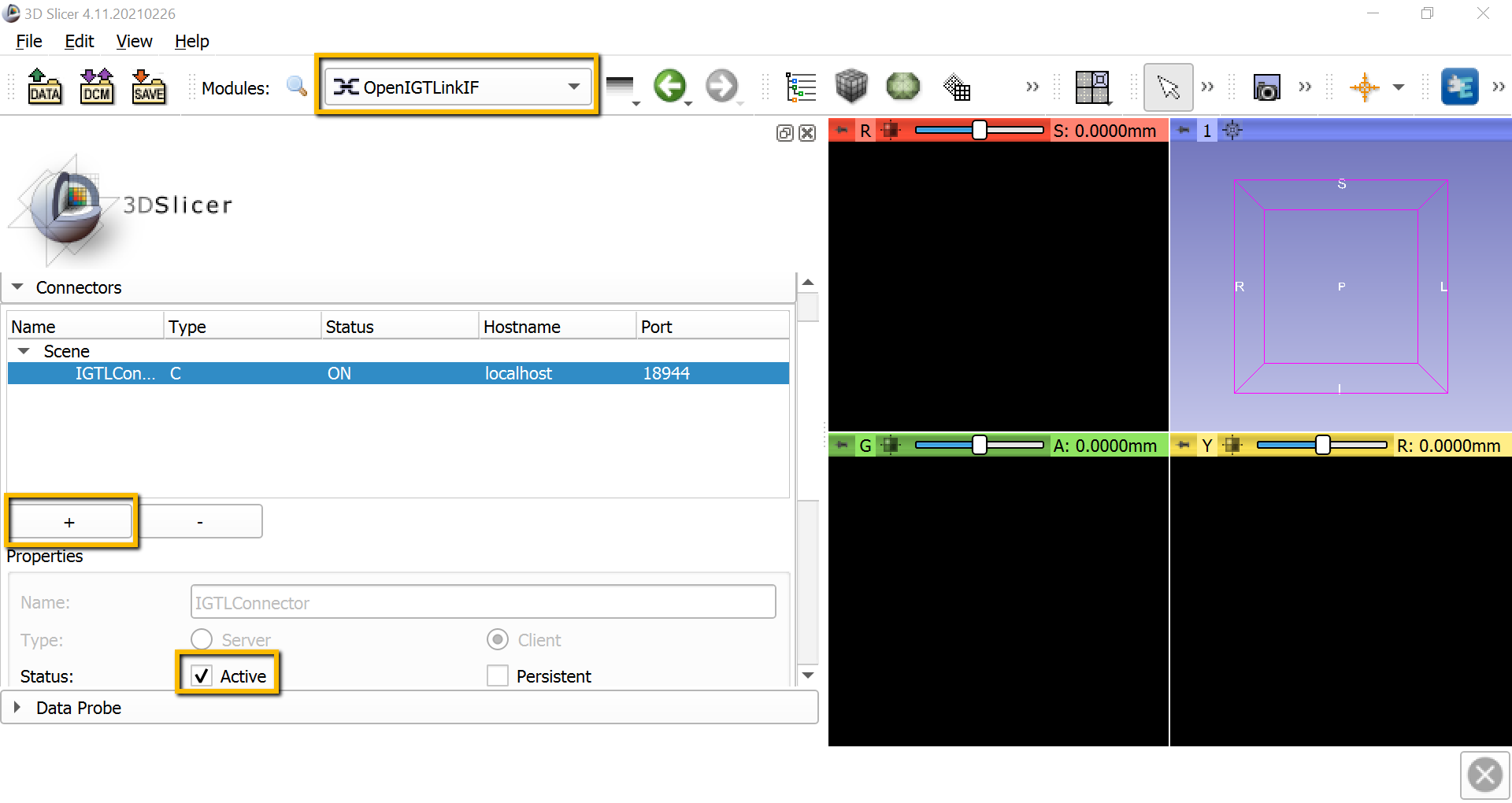Open the layout selector icon
1512x803 pixels.
1093,87
